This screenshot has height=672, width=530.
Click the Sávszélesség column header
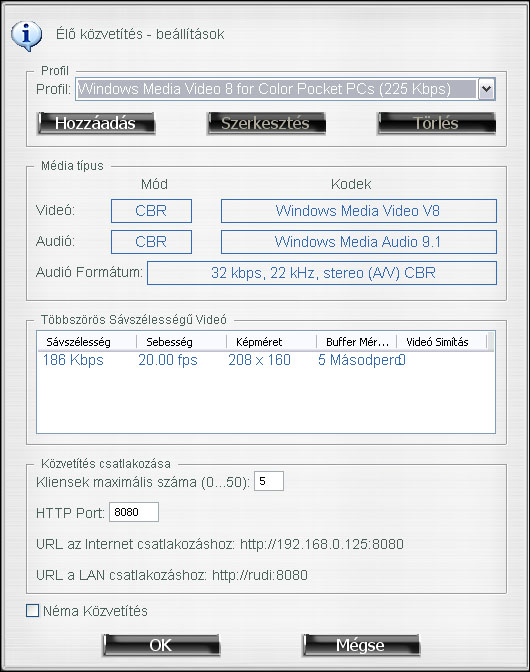87,342
